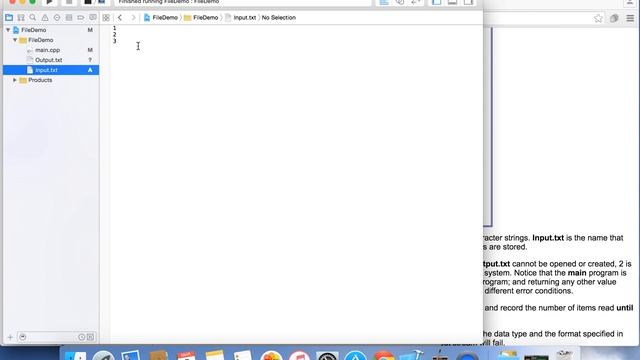This screenshot has width=640, height=360.
Task: Open Photos from the Dock
Action: [271, 355]
